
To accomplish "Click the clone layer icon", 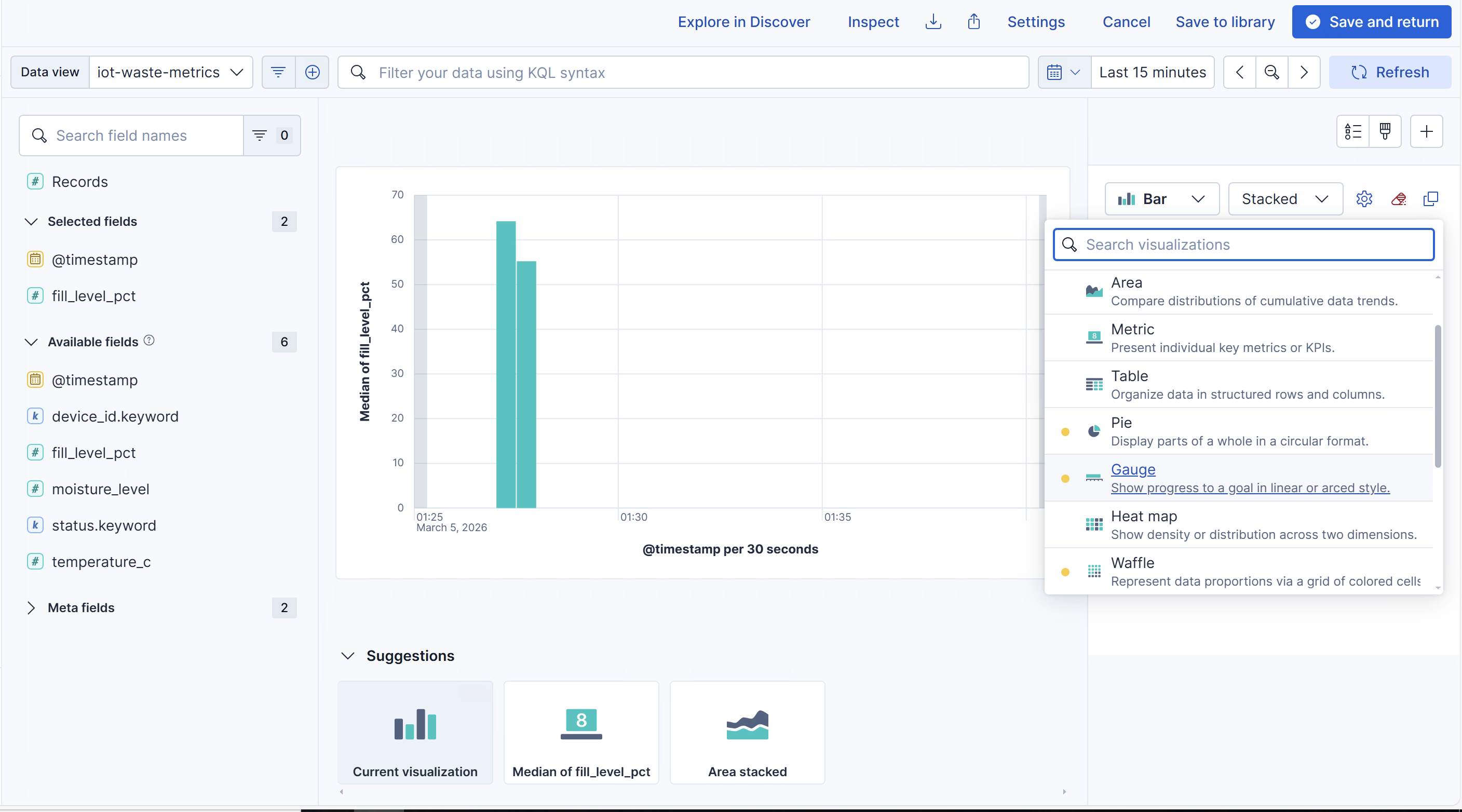I will pyautogui.click(x=1431, y=199).
